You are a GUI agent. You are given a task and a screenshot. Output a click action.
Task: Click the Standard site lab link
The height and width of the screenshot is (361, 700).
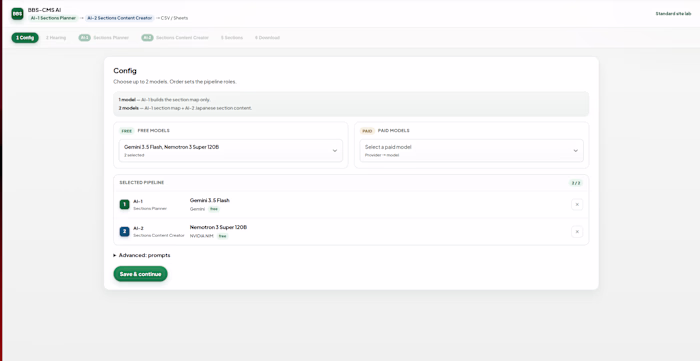coord(673,14)
